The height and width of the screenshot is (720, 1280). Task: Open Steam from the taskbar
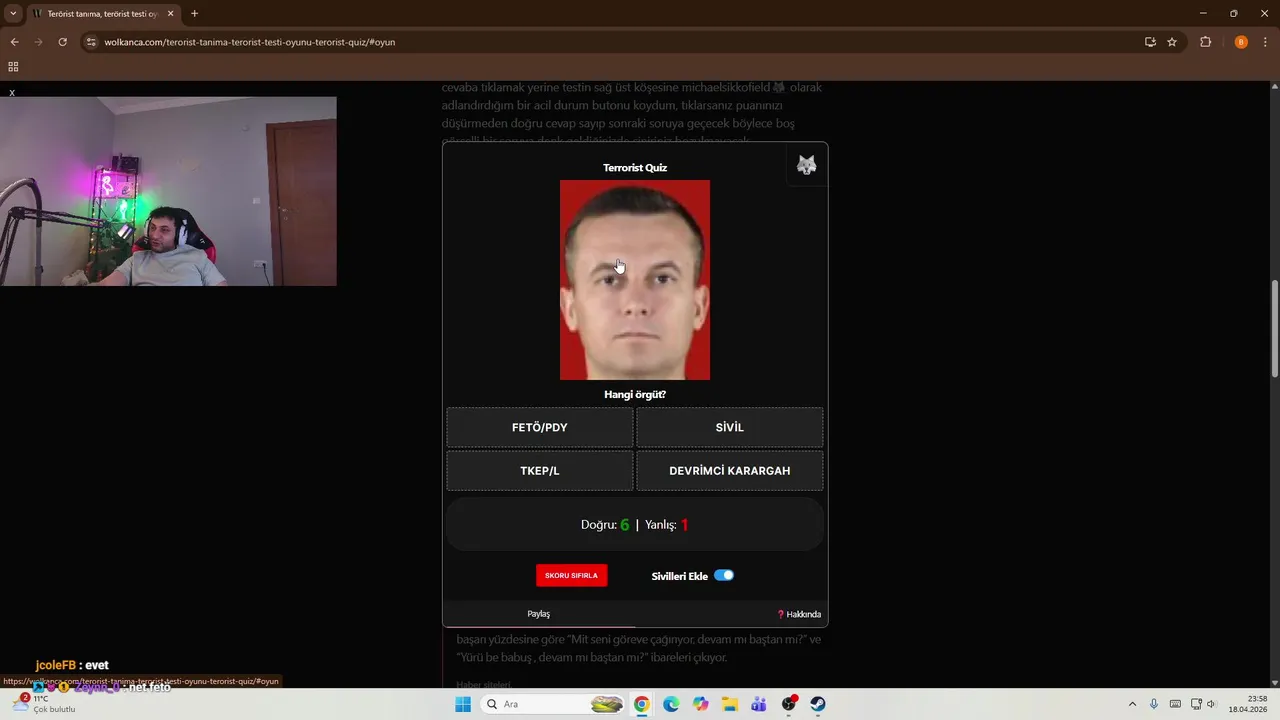pyautogui.click(x=818, y=704)
